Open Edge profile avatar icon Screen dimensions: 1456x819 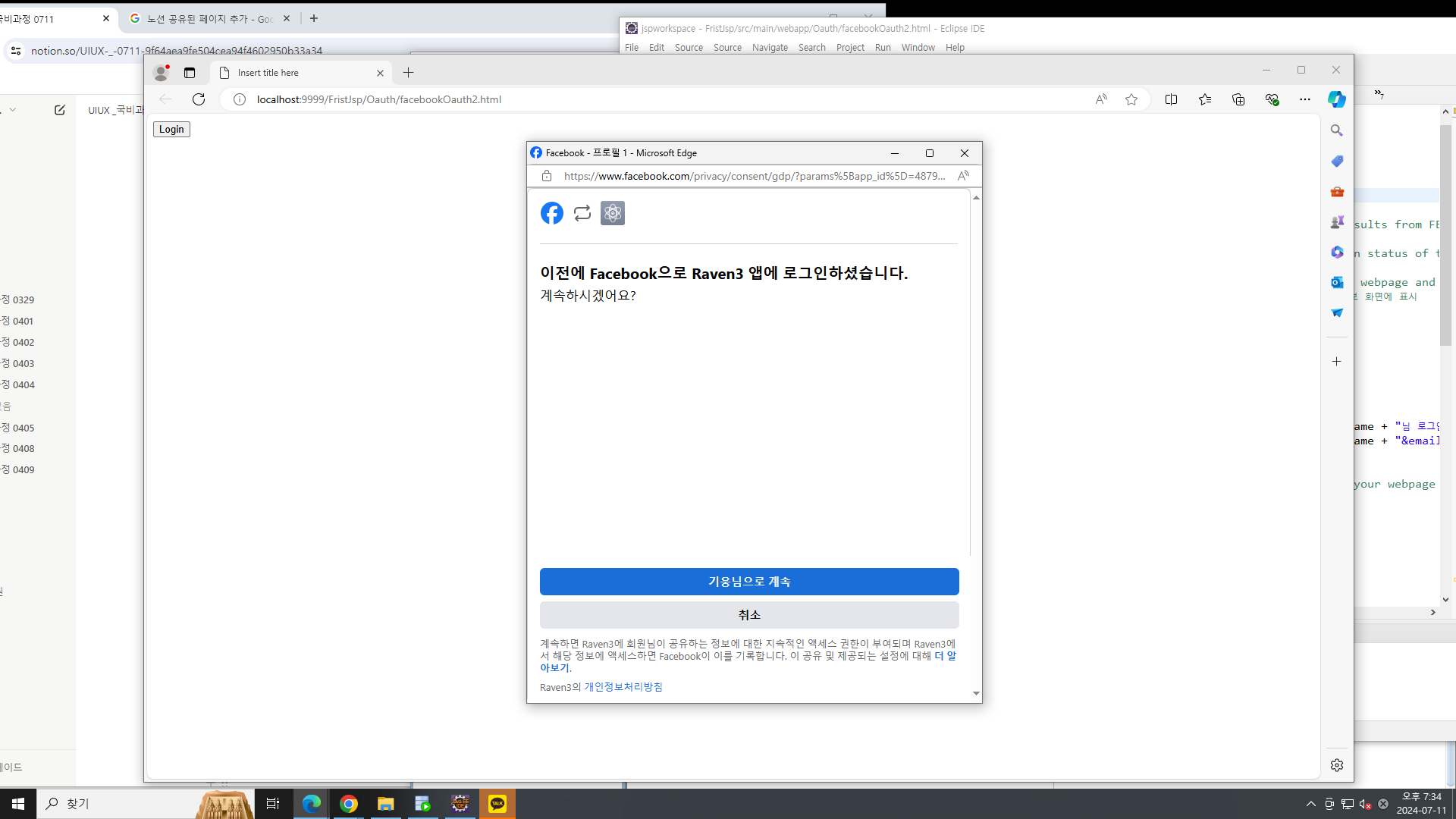161,73
